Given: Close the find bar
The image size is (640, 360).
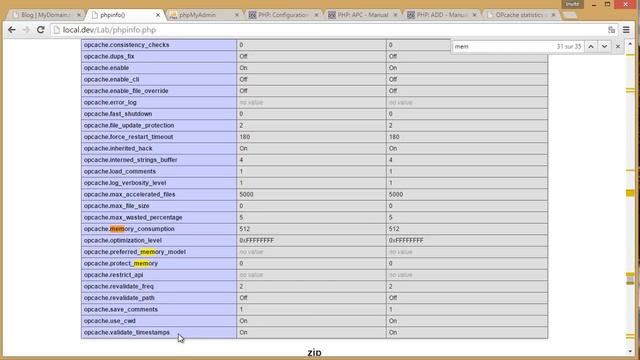Looking at the screenshot, I should click(618, 47).
